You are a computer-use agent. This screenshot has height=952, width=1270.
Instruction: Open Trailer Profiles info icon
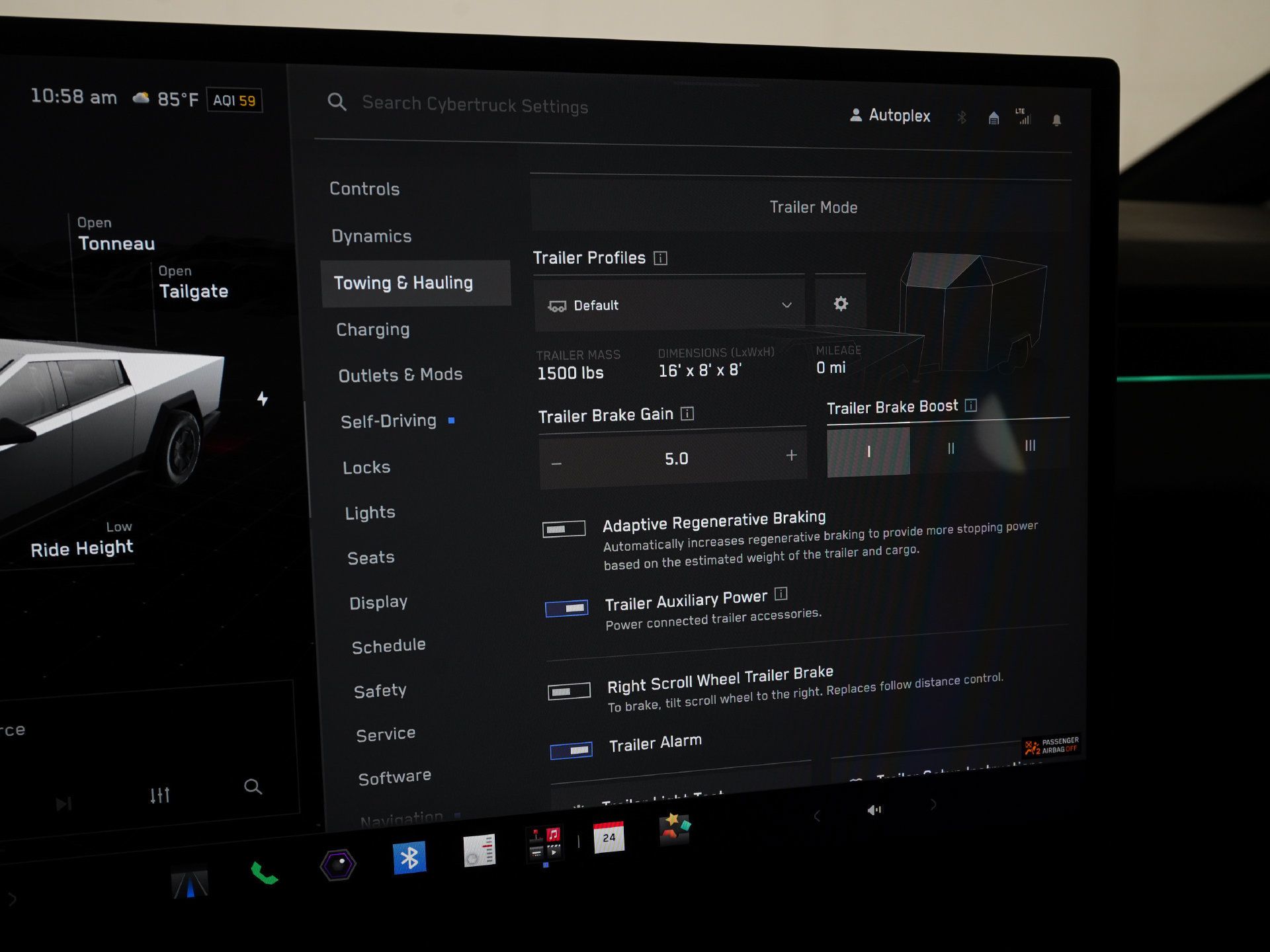pos(660,258)
